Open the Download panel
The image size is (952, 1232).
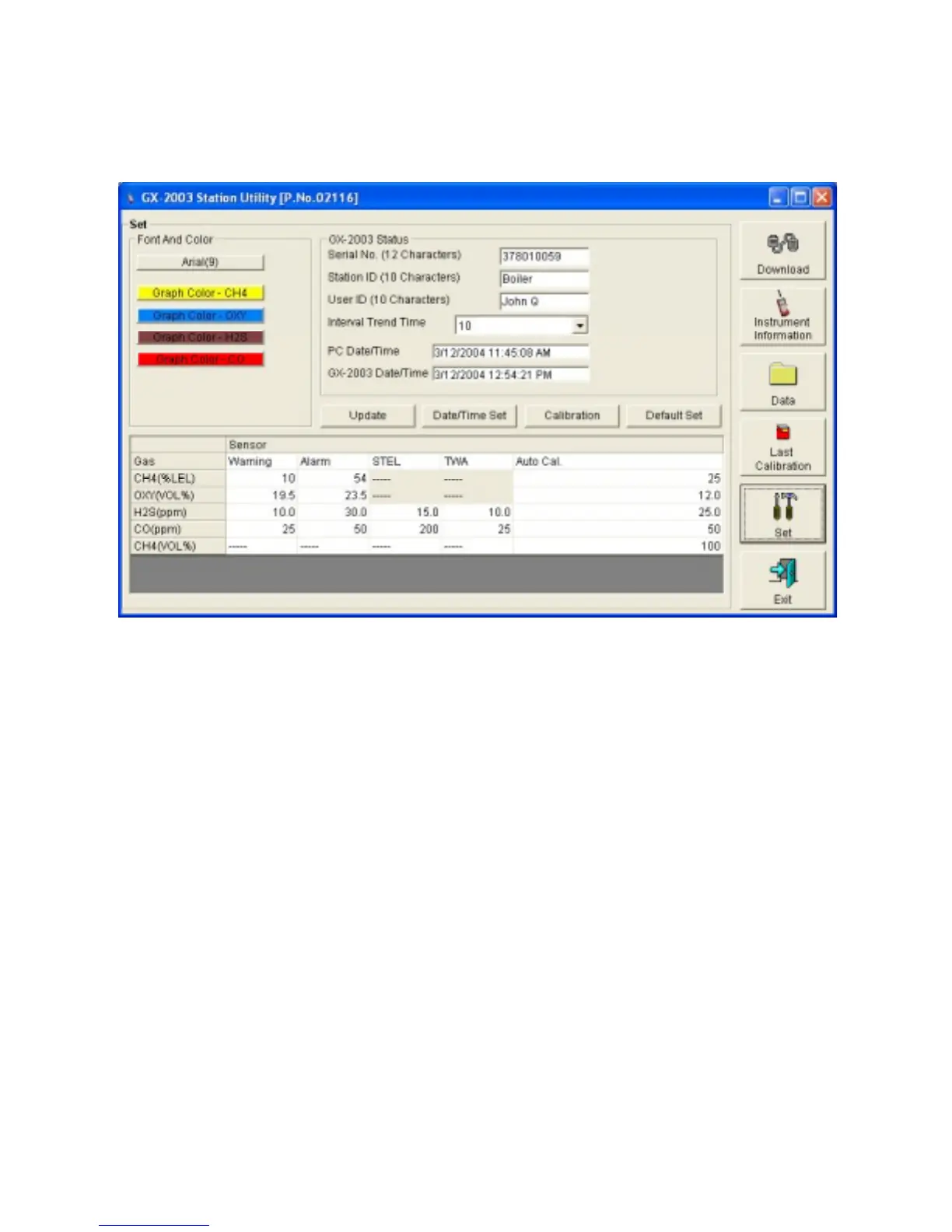coord(782,250)
